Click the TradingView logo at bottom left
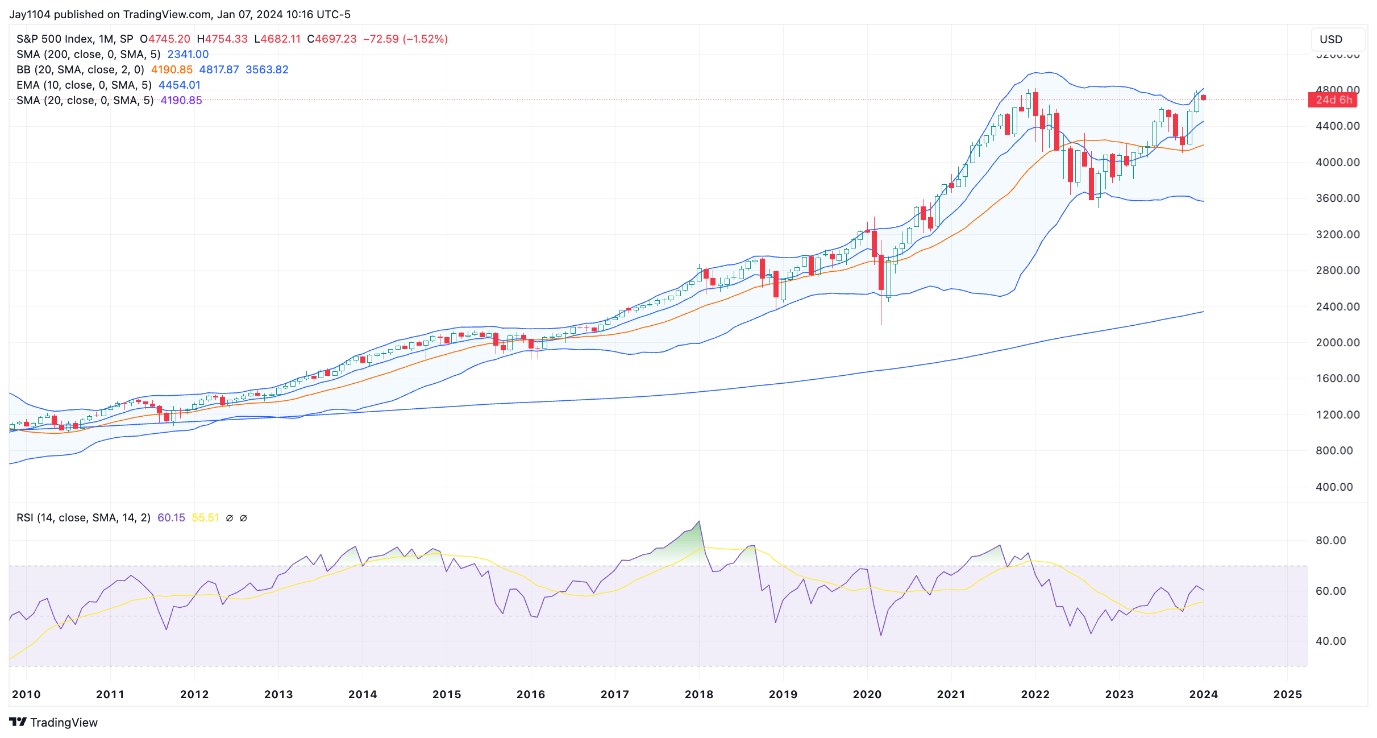 (x=54, y=722)
